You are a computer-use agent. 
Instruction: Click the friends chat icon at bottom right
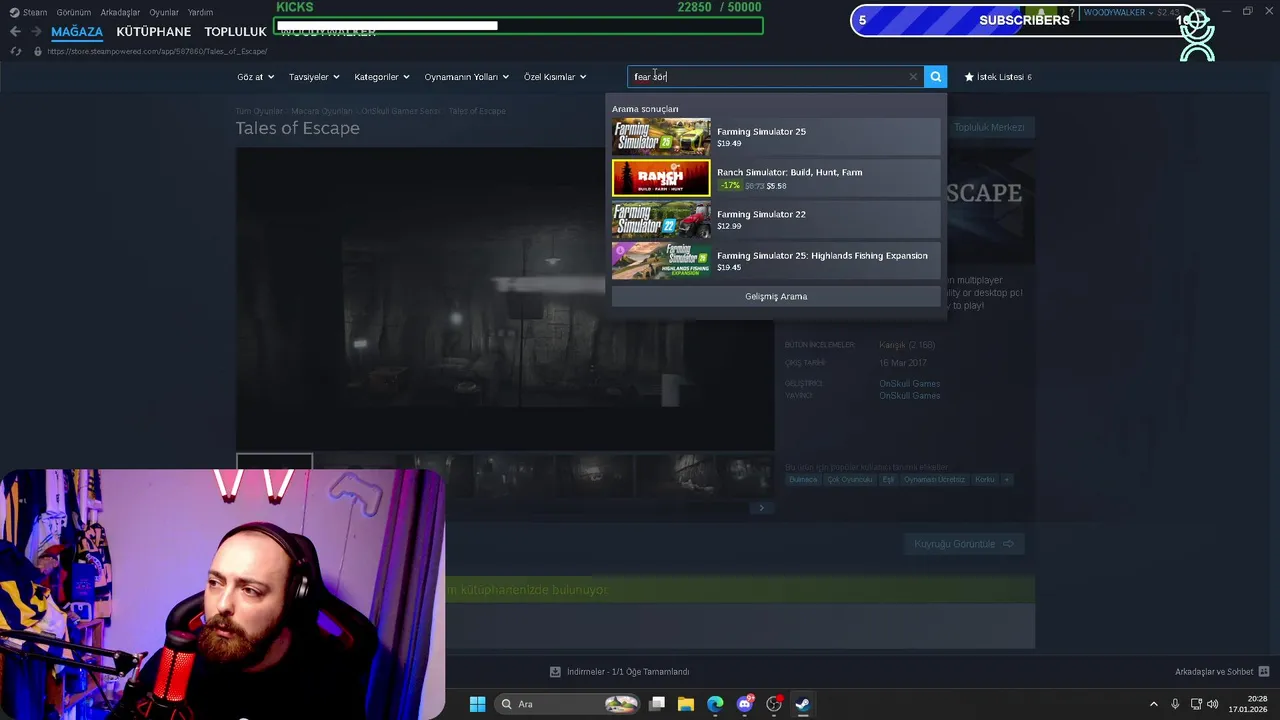[x=1264, y=672]
